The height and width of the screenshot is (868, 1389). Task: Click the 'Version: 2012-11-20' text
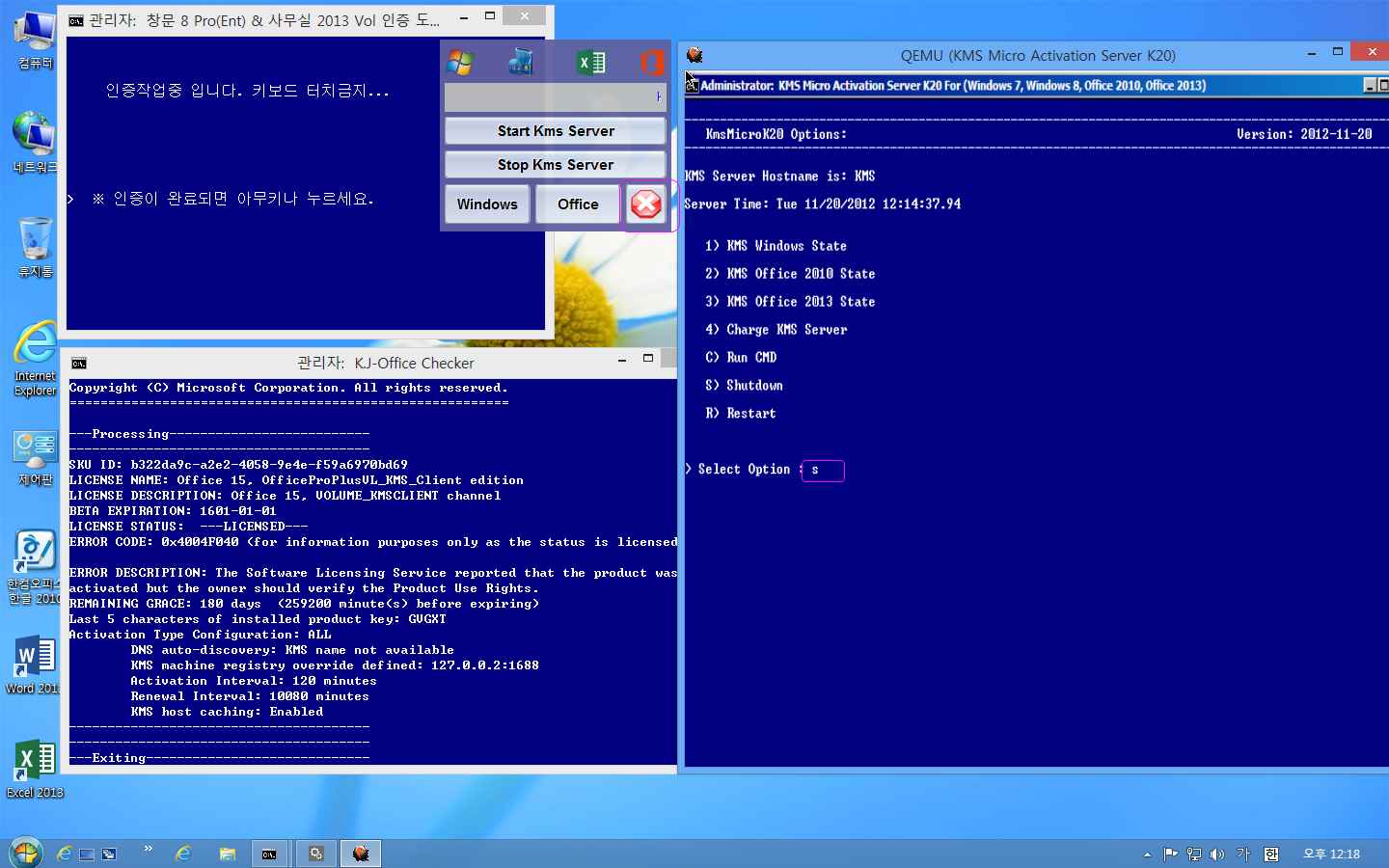(x=1304, y=134)
